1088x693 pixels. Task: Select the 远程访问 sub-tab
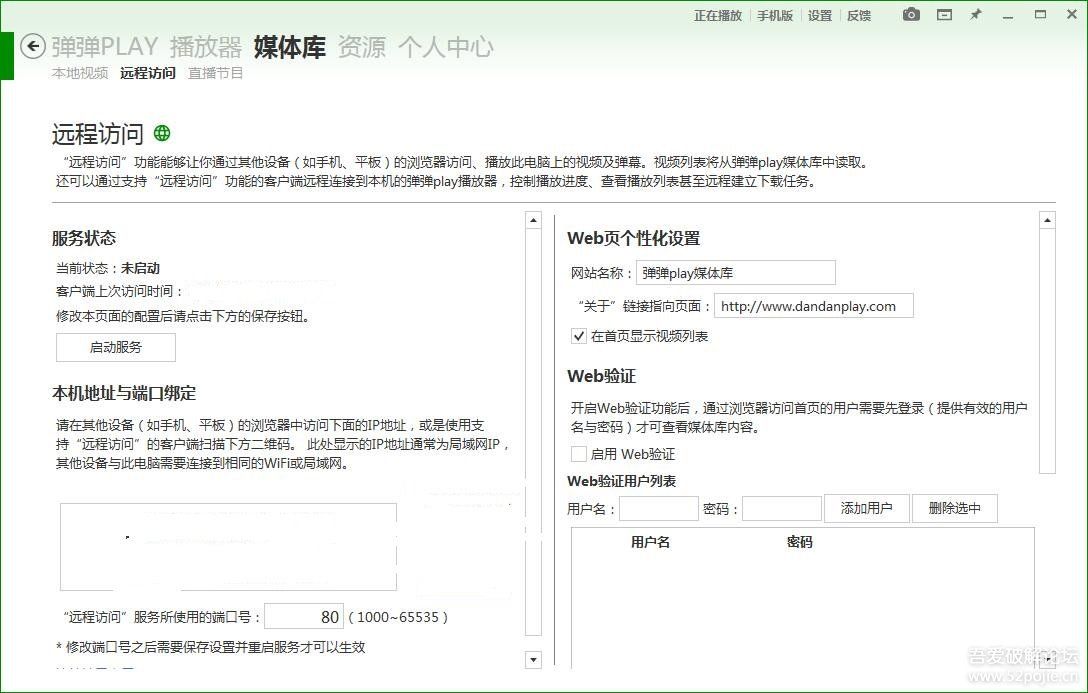point(148,73)
